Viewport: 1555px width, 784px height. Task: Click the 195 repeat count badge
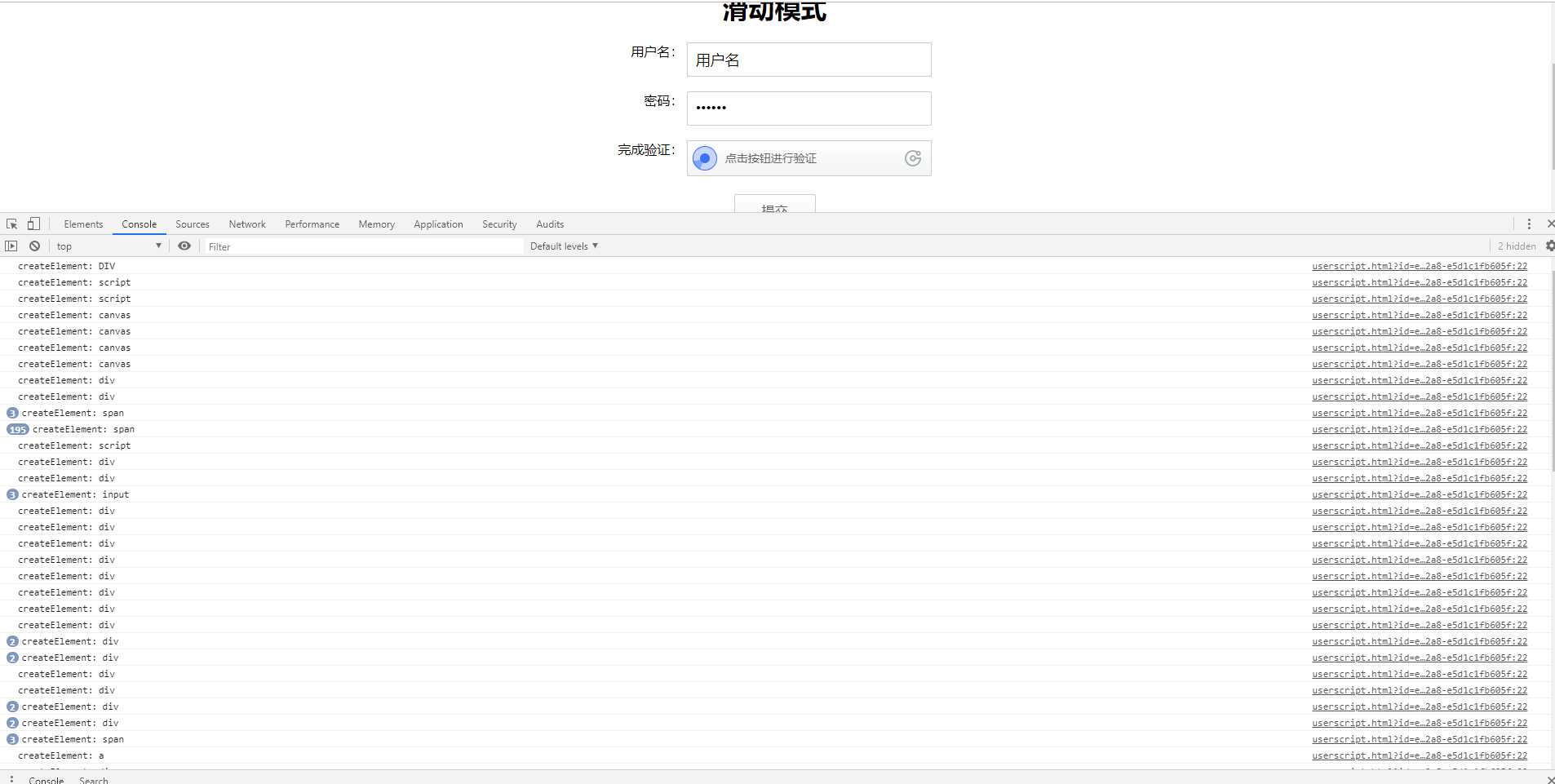click(x=18, y=429)
